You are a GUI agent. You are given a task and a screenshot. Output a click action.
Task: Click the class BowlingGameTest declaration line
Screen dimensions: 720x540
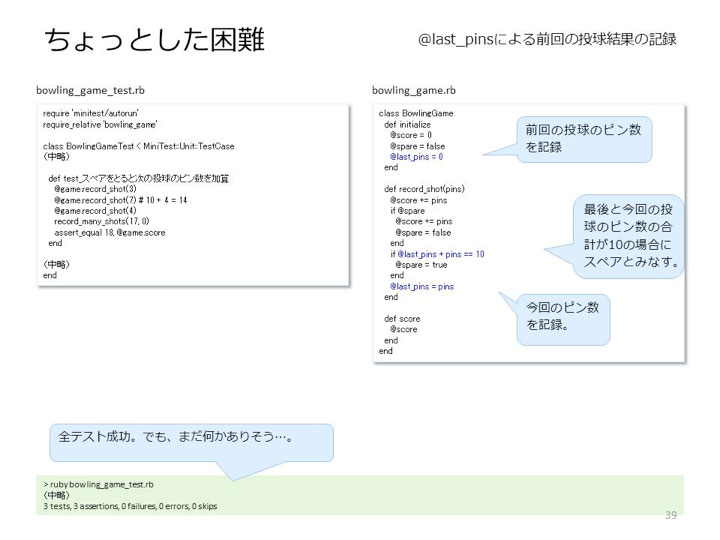click(139, 146)
